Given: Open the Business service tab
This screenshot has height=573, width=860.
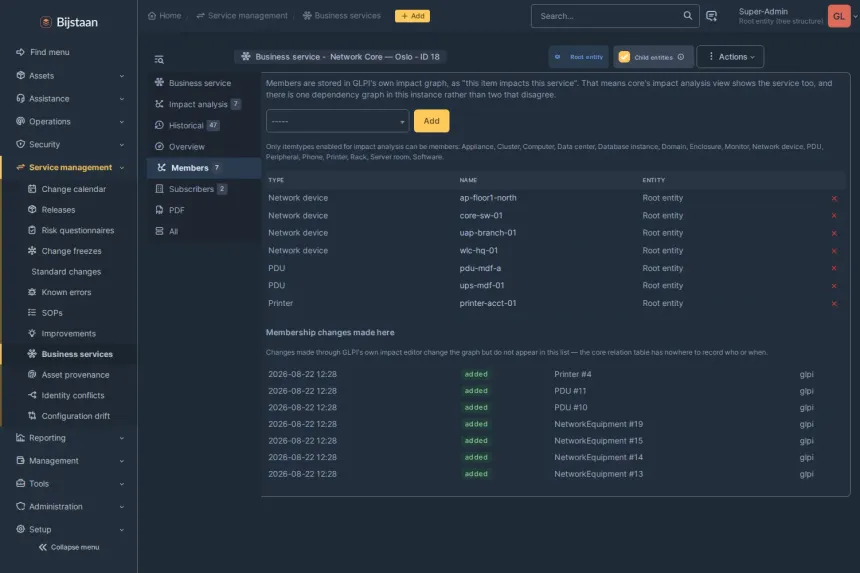Looking at the screenshot, I should coord(203,83).
